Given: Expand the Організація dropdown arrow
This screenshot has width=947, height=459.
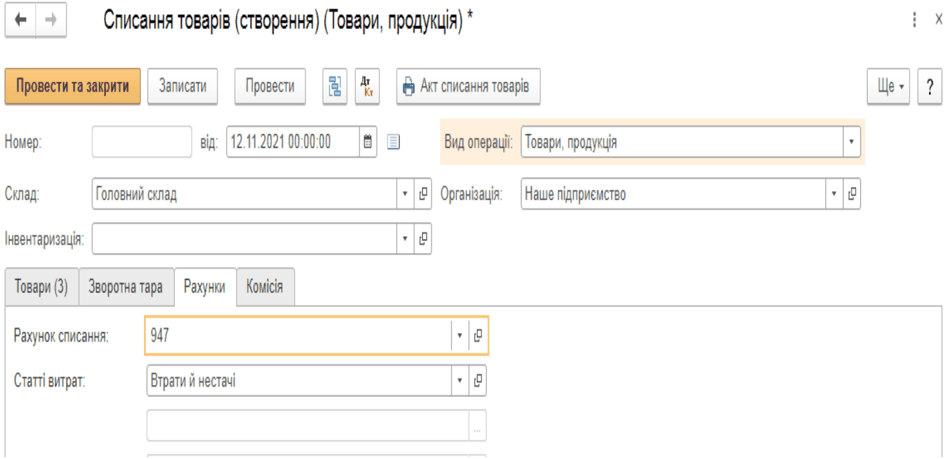Looking at the screenshot, I should coord(834,194).
